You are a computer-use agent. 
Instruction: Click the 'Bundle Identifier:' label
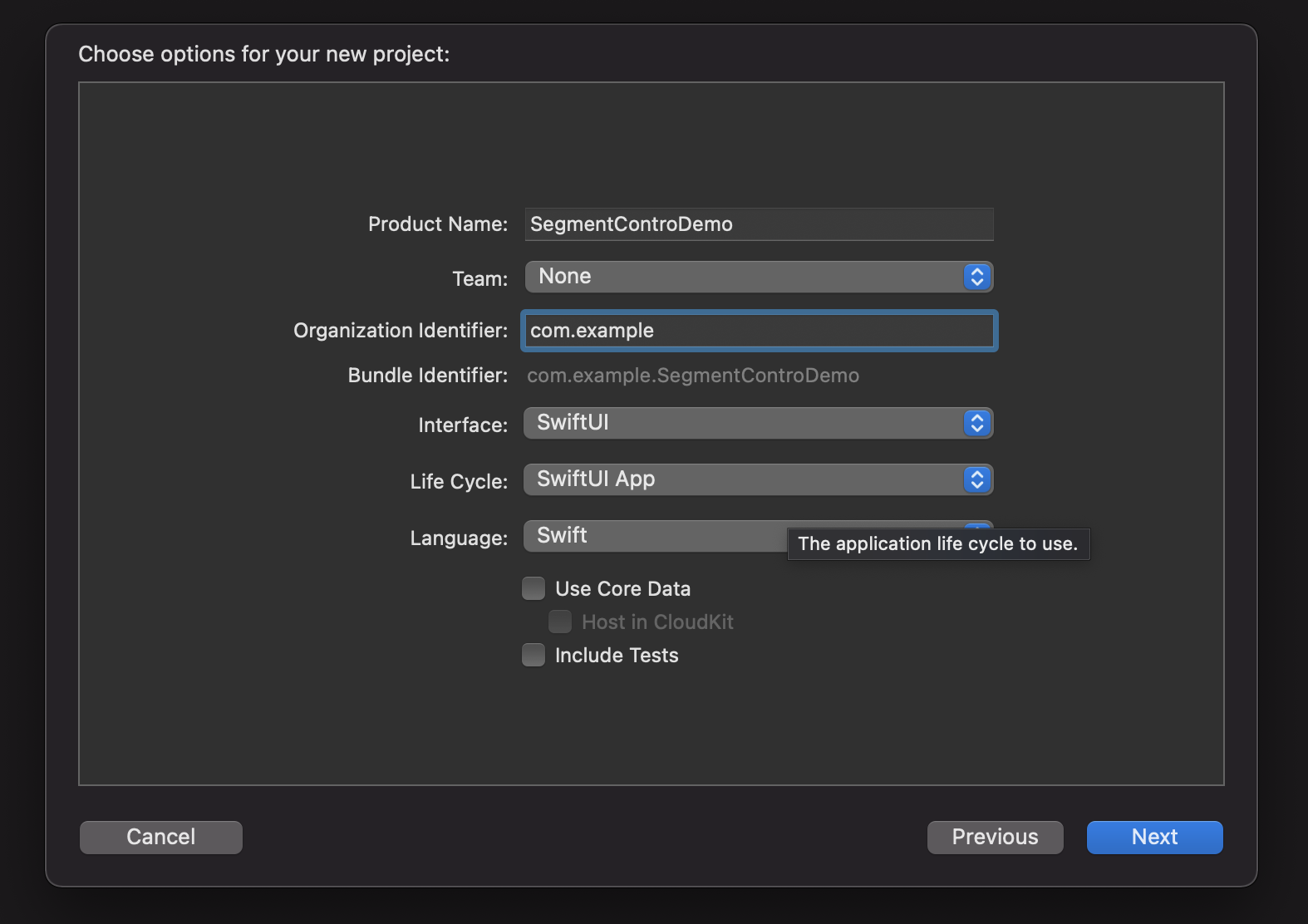pos(427,376)
